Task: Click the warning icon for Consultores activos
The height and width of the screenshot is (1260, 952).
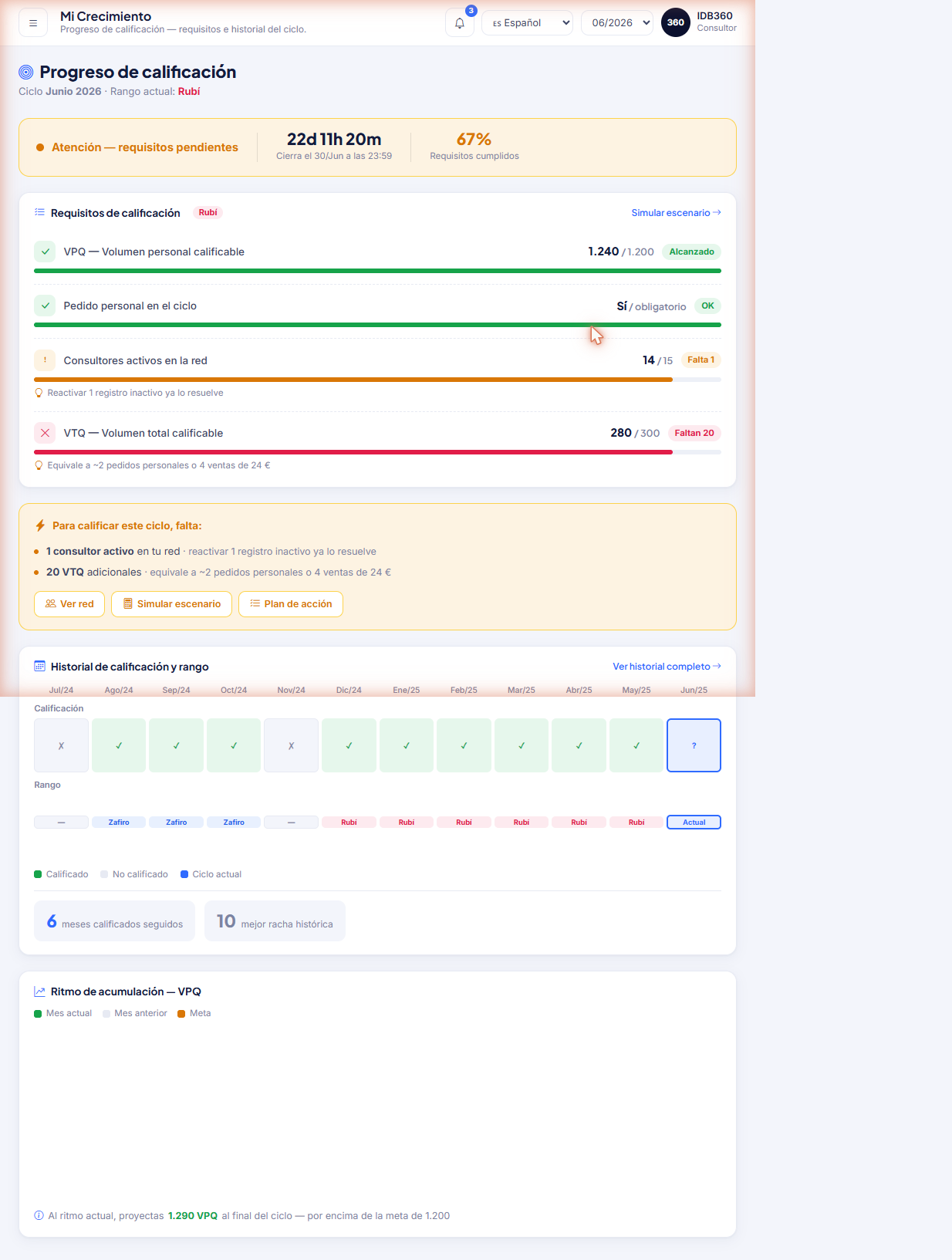Action: coord(45,360)
